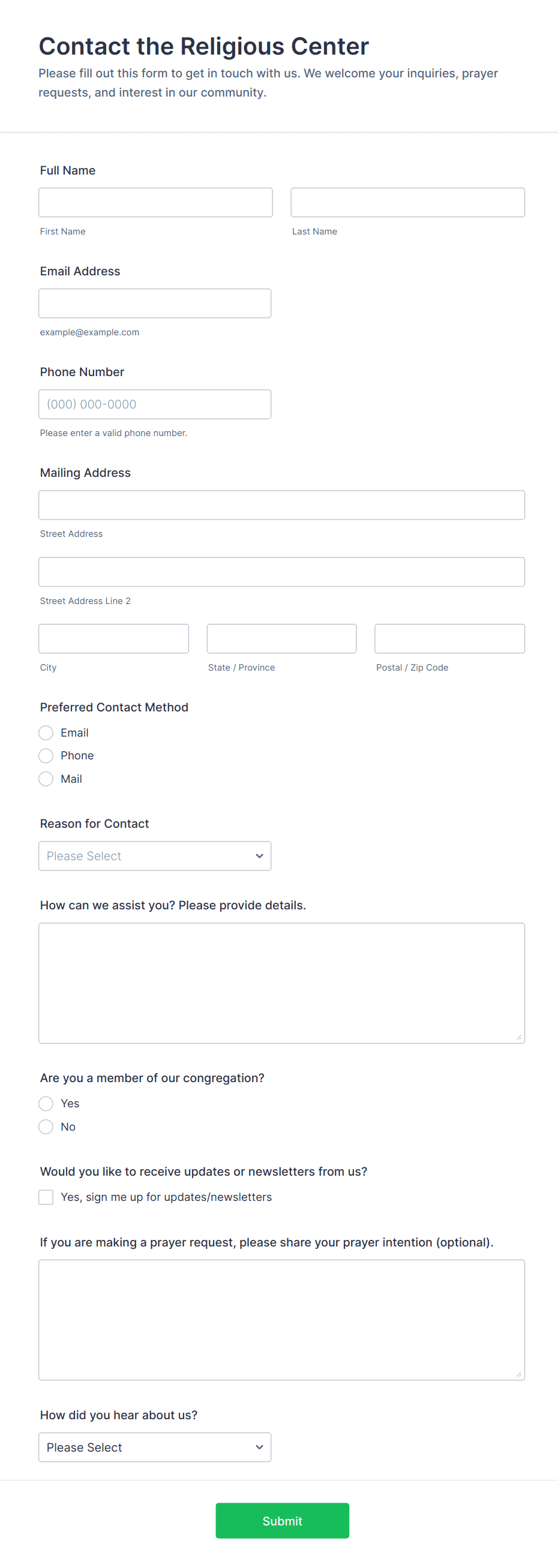Expand the How did you hear dropdown
Image resolution: width=558 pixels, height=1568 pixels.
click(155, 1447)
